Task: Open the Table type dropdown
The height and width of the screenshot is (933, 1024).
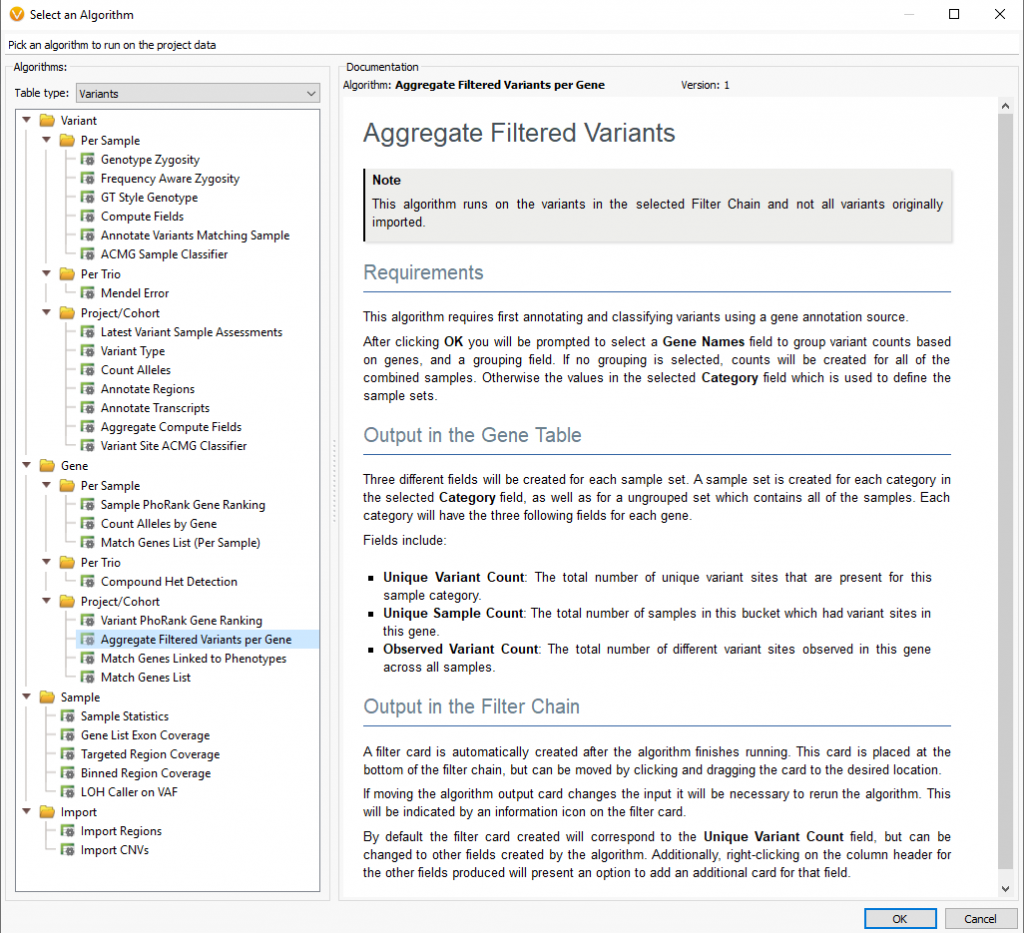Action: [198, 93]
